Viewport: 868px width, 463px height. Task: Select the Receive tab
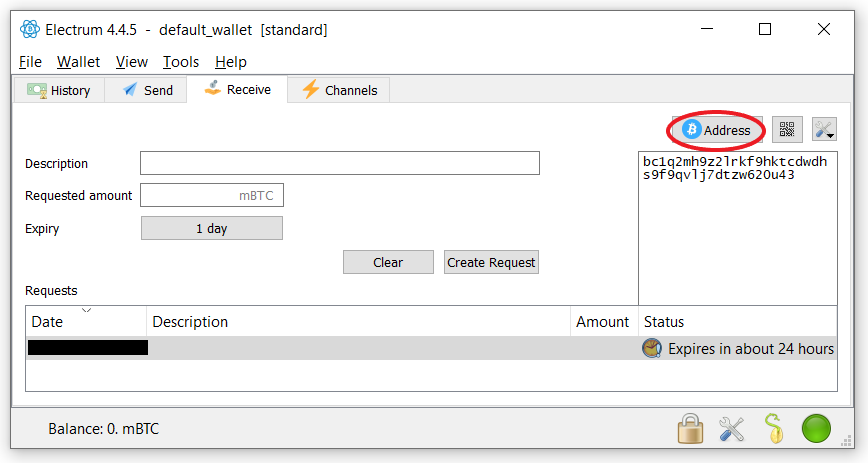coord(237,89)
